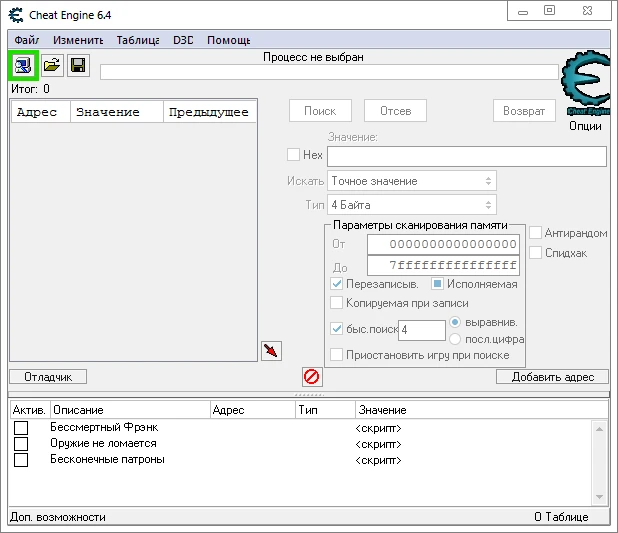The width and height of the screenshot is (618, 533).
Task: Click О Таблице in status bar
Action: tap(561, 517)
